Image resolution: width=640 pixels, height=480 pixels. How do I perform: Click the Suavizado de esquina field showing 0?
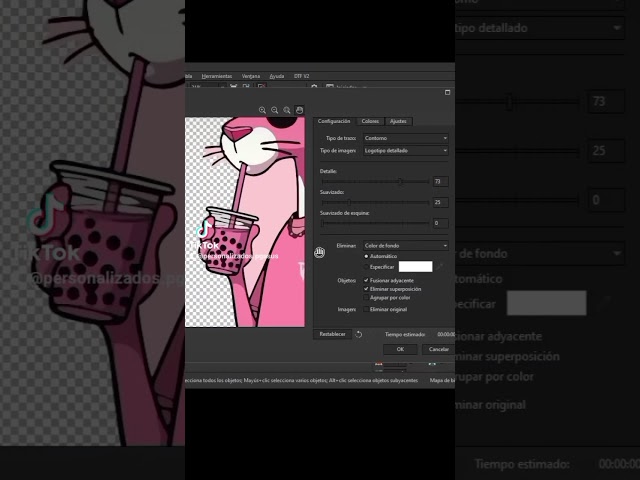[441, 223]
